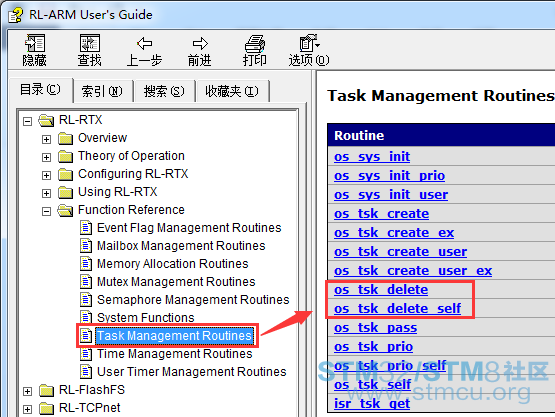The width and height of the screenshot is (555, 417).
Task: Expand the Configuring RL-RTX node
Action: click(x=46, y=176)
